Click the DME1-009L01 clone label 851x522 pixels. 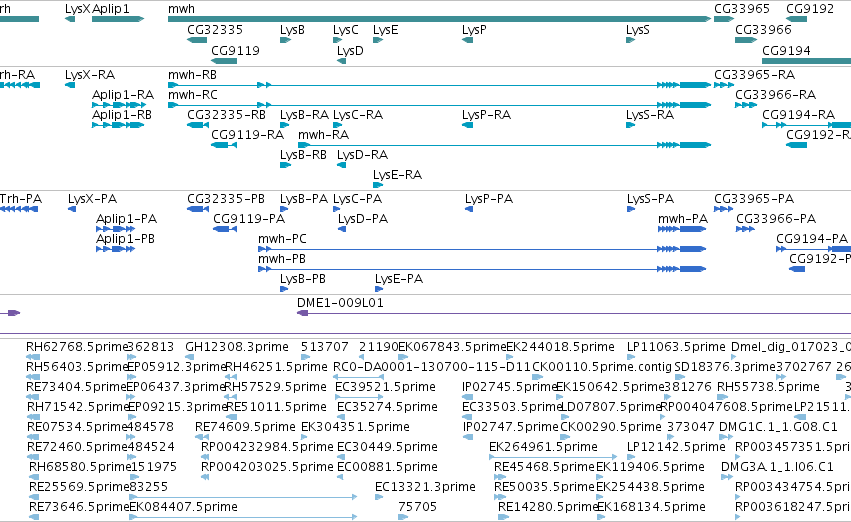point(340,303)
